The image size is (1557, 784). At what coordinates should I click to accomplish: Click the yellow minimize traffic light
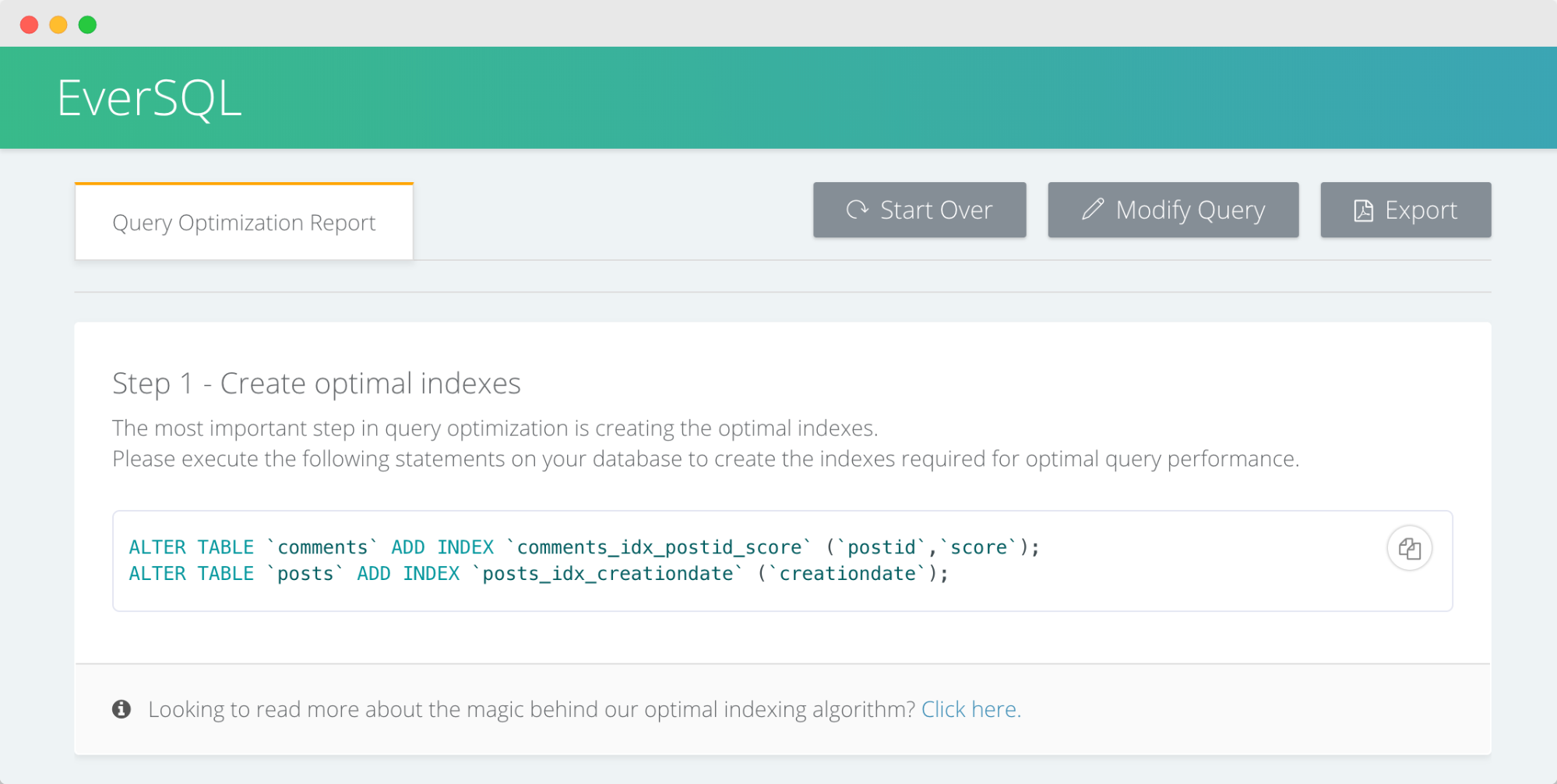pyautogui.click(x=58, y=24)
